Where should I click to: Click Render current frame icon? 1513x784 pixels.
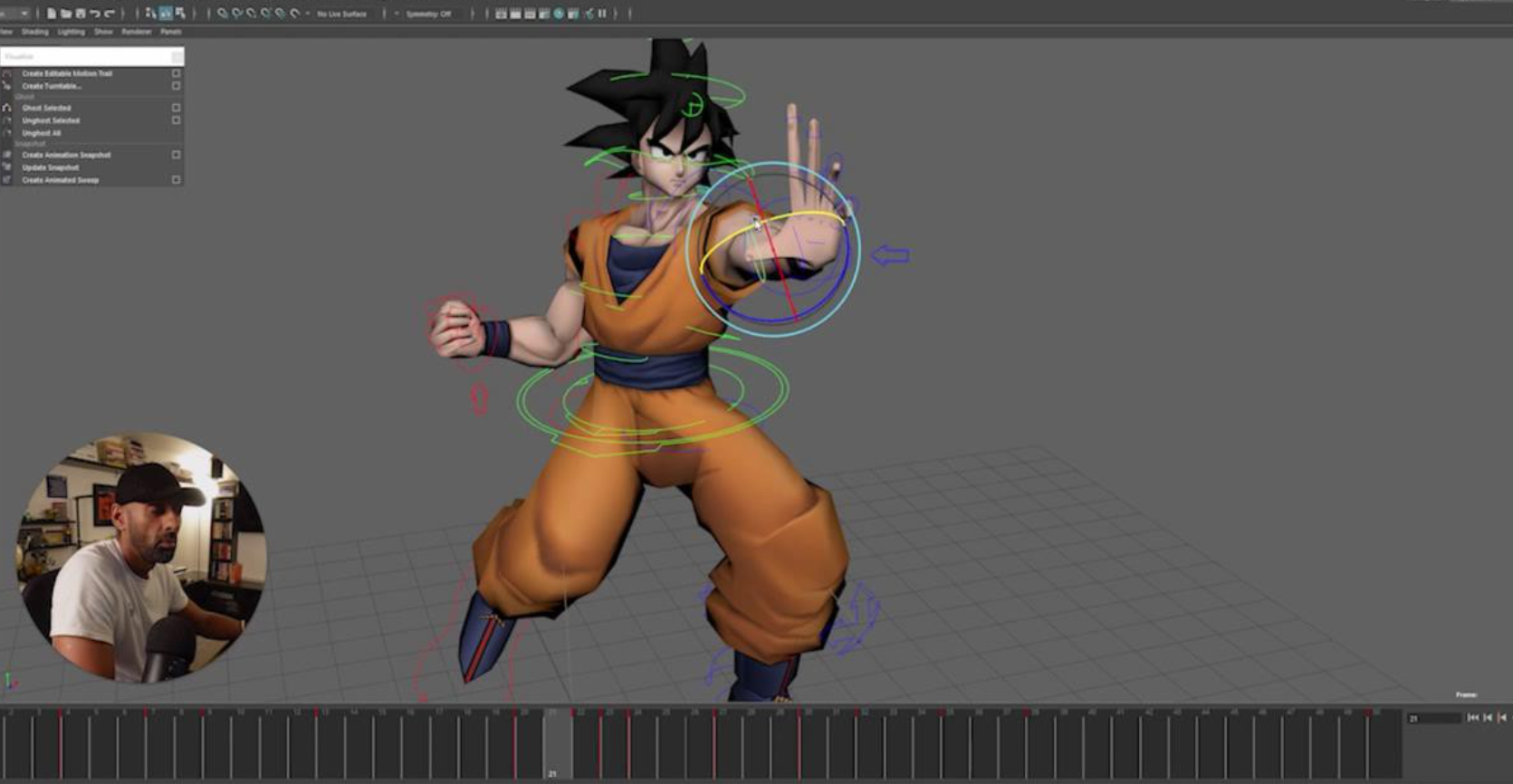click(x=515, y=14)
